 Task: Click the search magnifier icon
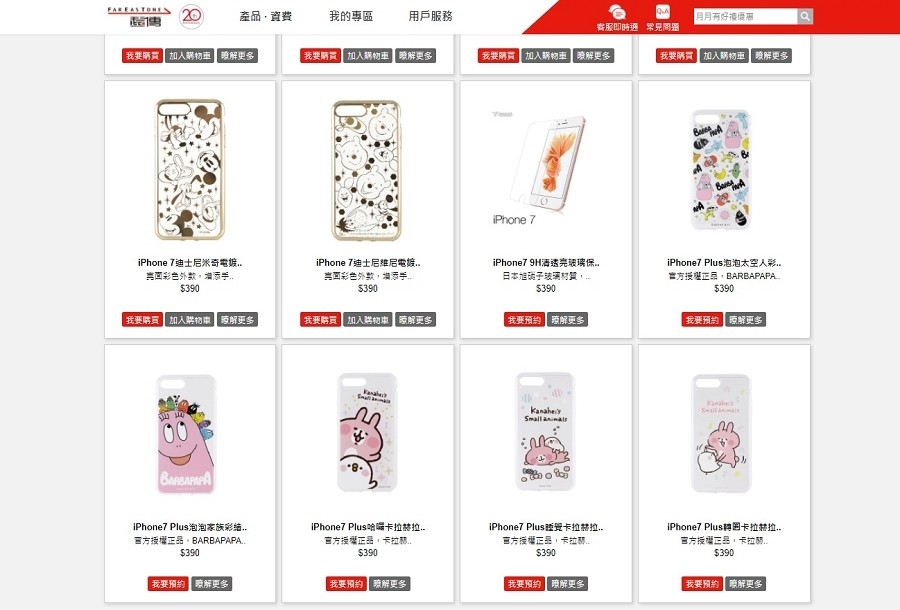tap(805, 16)
